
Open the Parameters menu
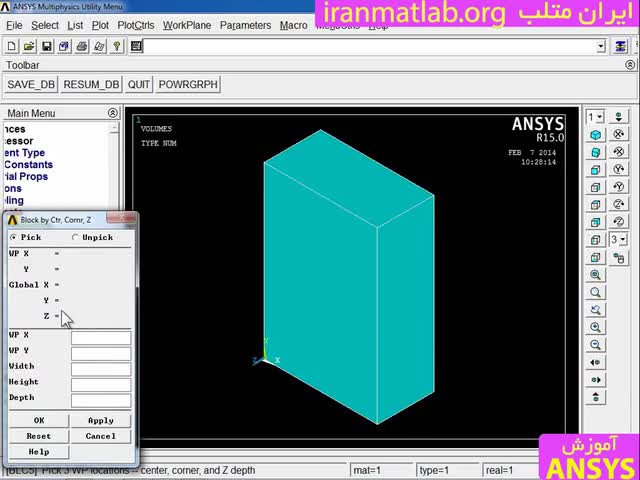[x=245, y=25]
